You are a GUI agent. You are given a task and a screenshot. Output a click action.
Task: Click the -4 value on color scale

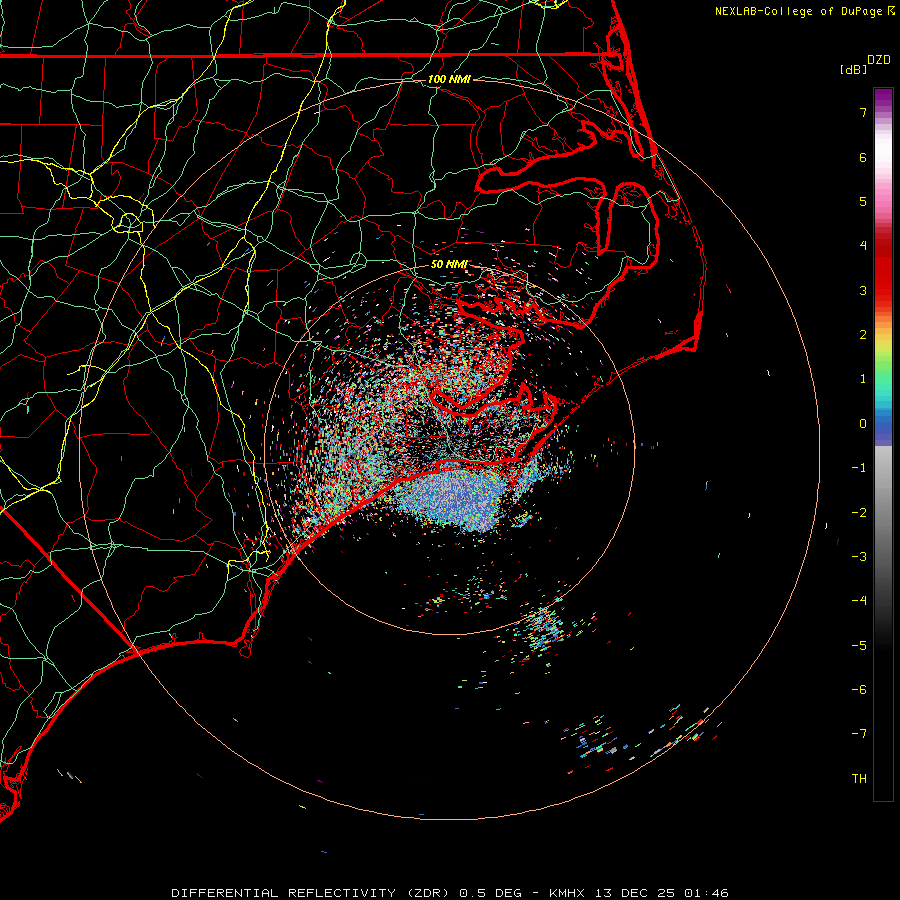pyautogui.click(x=859, y=601)
